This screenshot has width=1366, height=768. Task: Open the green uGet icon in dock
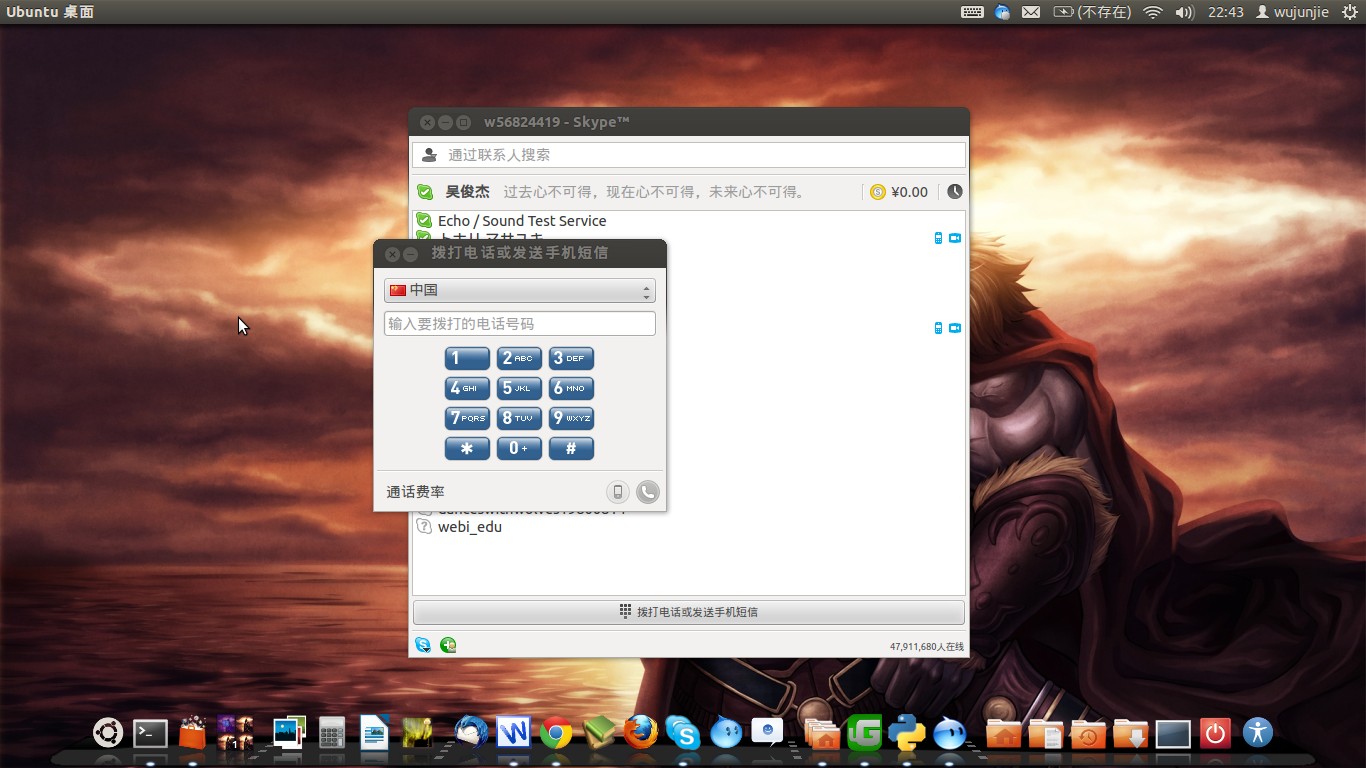[x=864, y=733]
